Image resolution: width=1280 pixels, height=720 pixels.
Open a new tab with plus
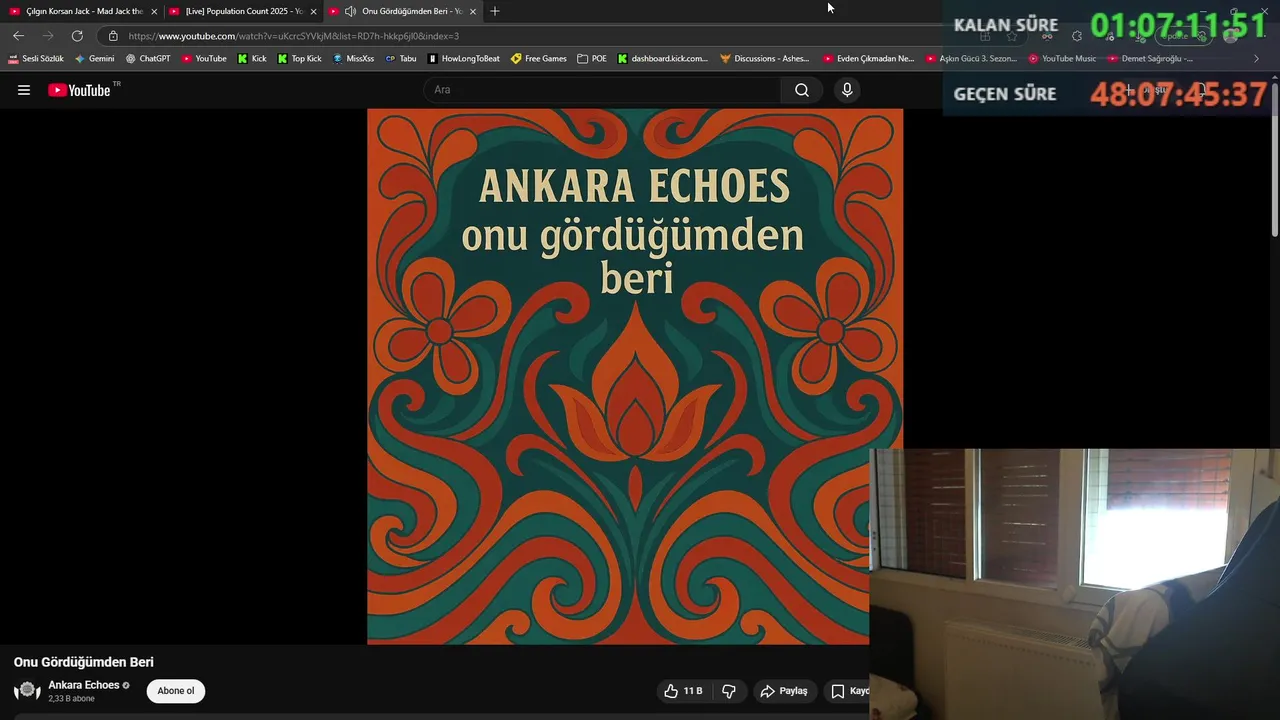(x=495, y=11)
